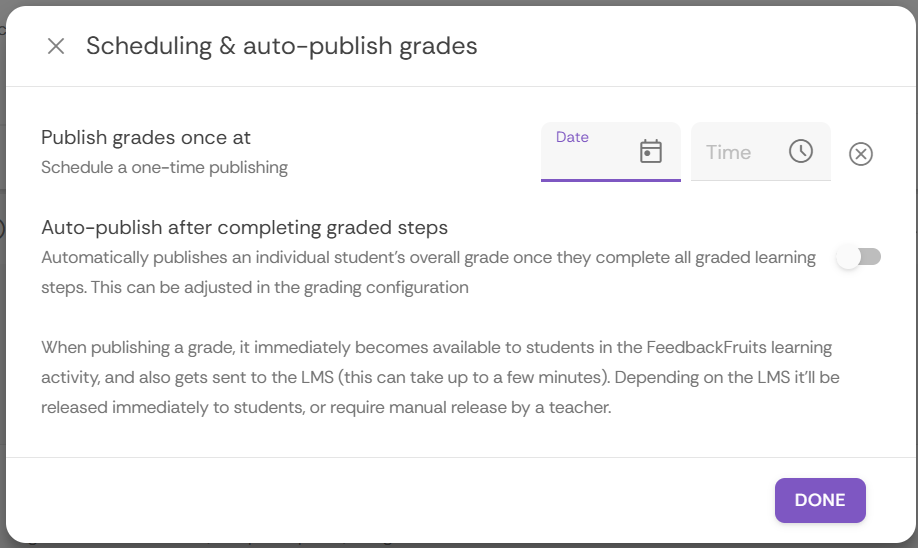
Task: Click the description mentioning grading configuration
Action: (255, 287)
